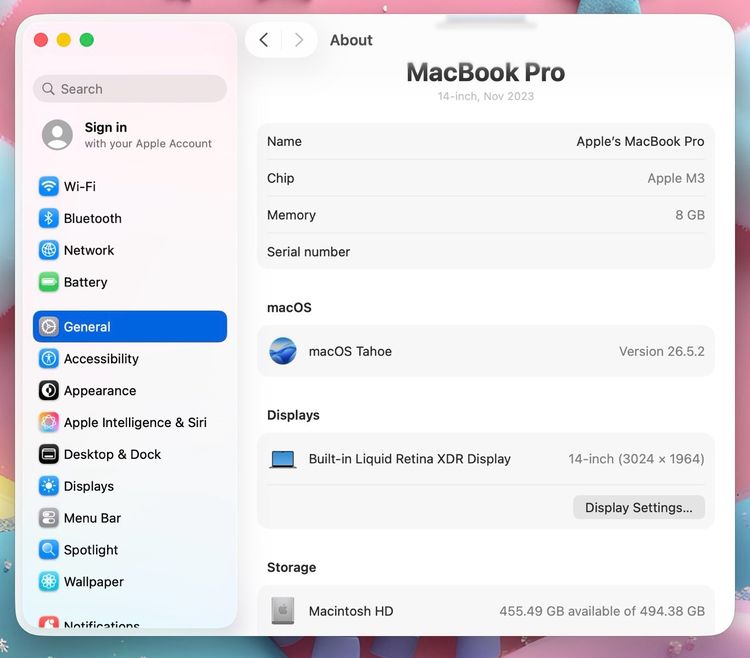
Task: Click the Apple M3 chip value
Action: 676,178
